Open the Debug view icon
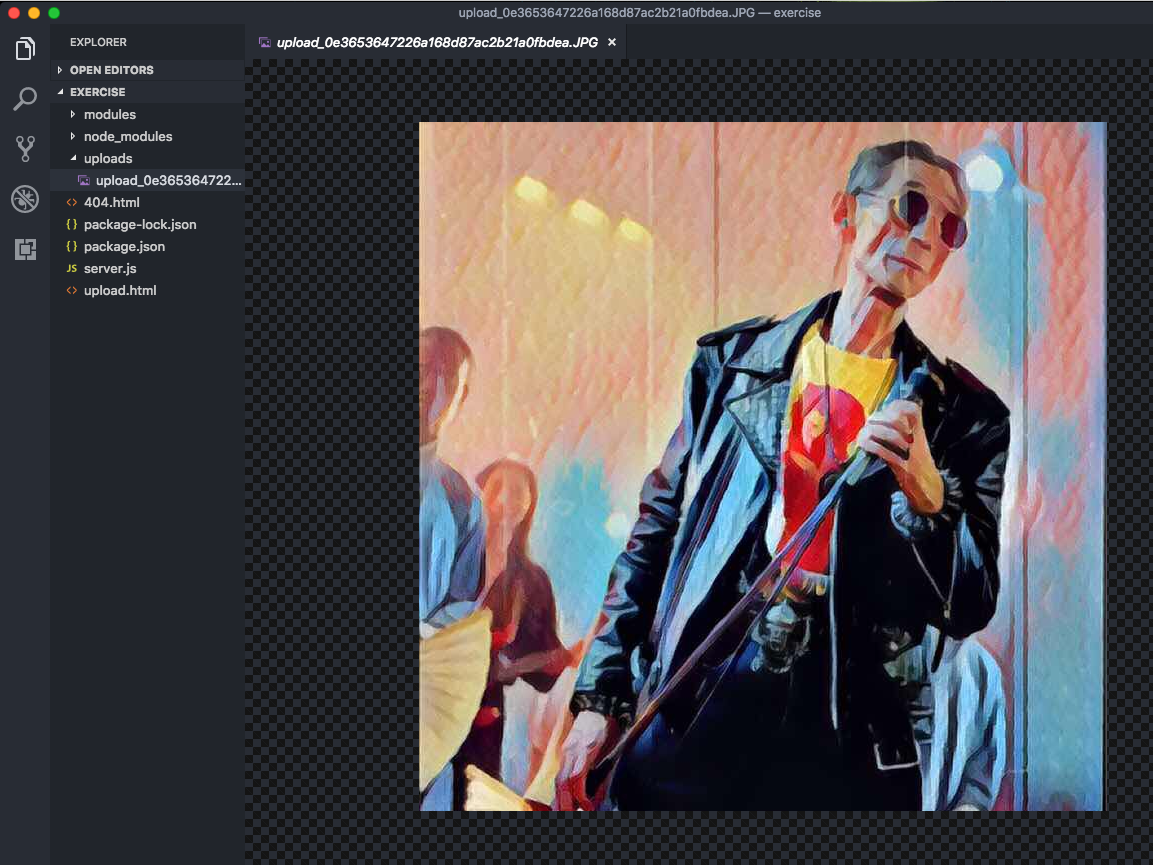1153x865 pixels. pyautogui.click(x=25, y=199)
